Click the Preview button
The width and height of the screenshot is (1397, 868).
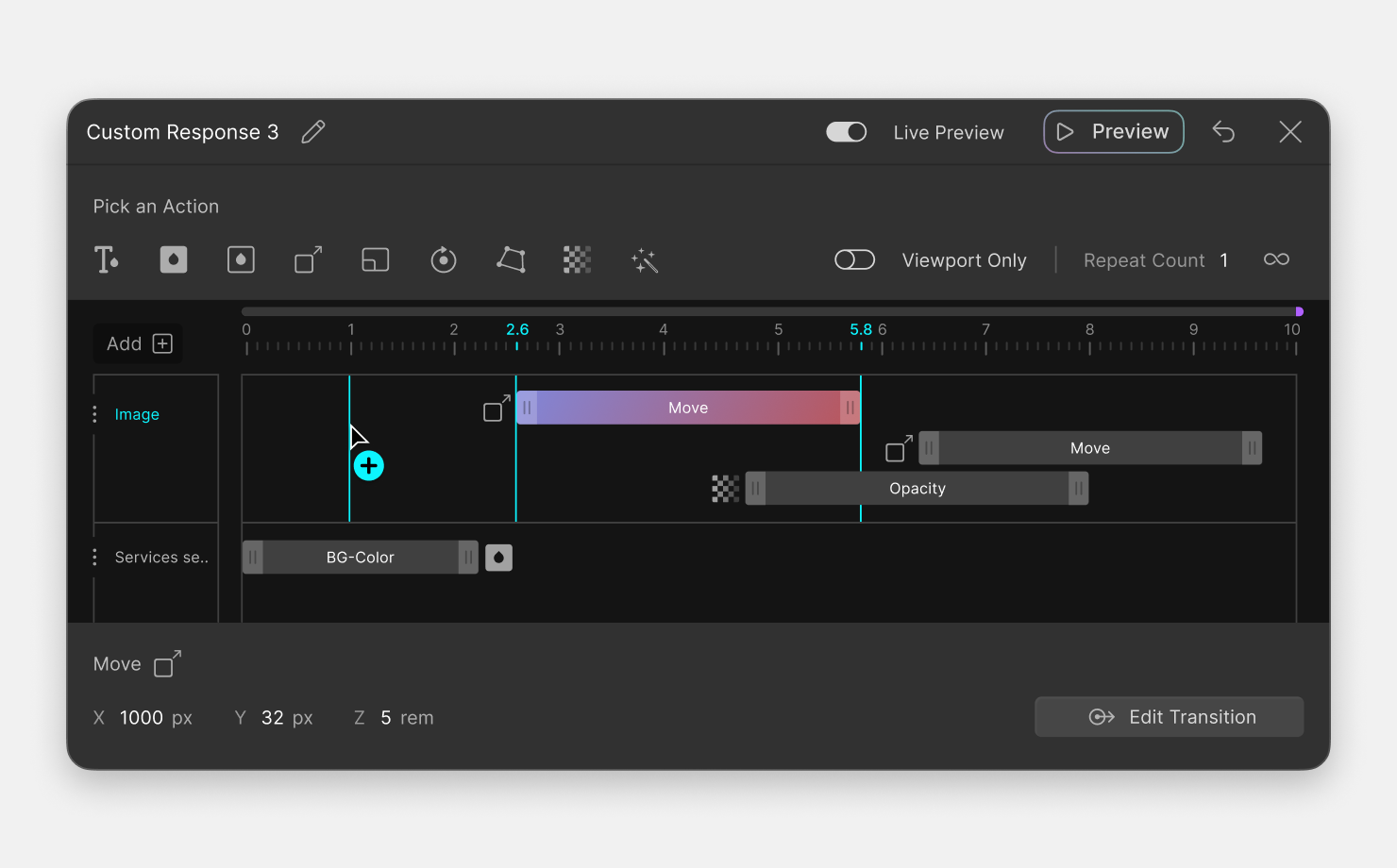(1114, 132)
